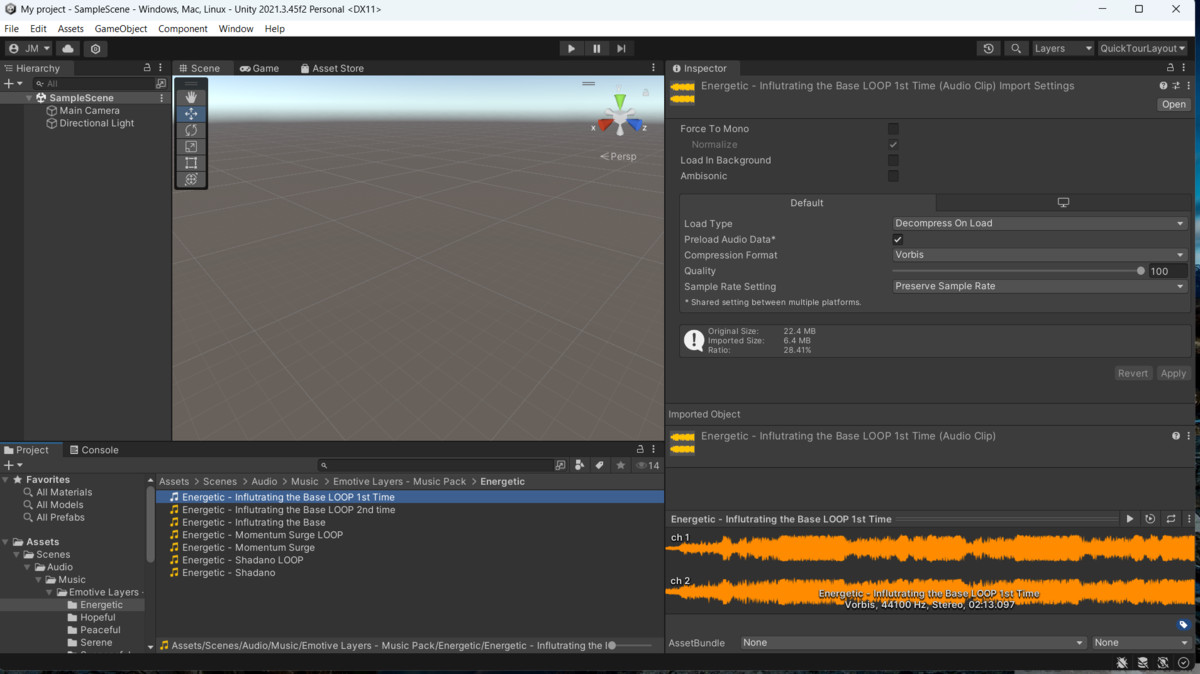Screen dimensions: 1200x674
Task: Click the global Search icon in top toolbar
Action: (x=1014, y=47)
